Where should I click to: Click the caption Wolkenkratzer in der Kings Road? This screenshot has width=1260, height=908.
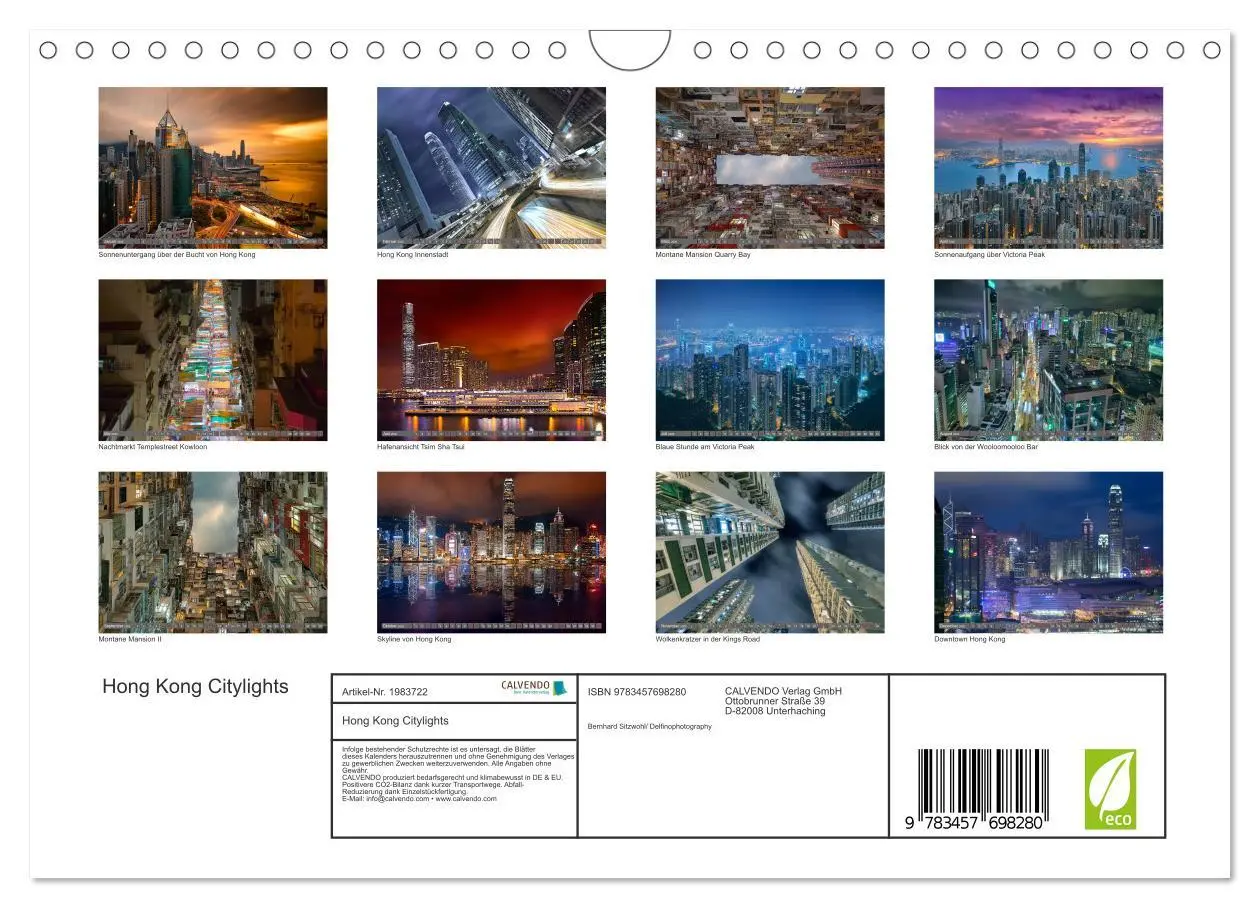709,639
